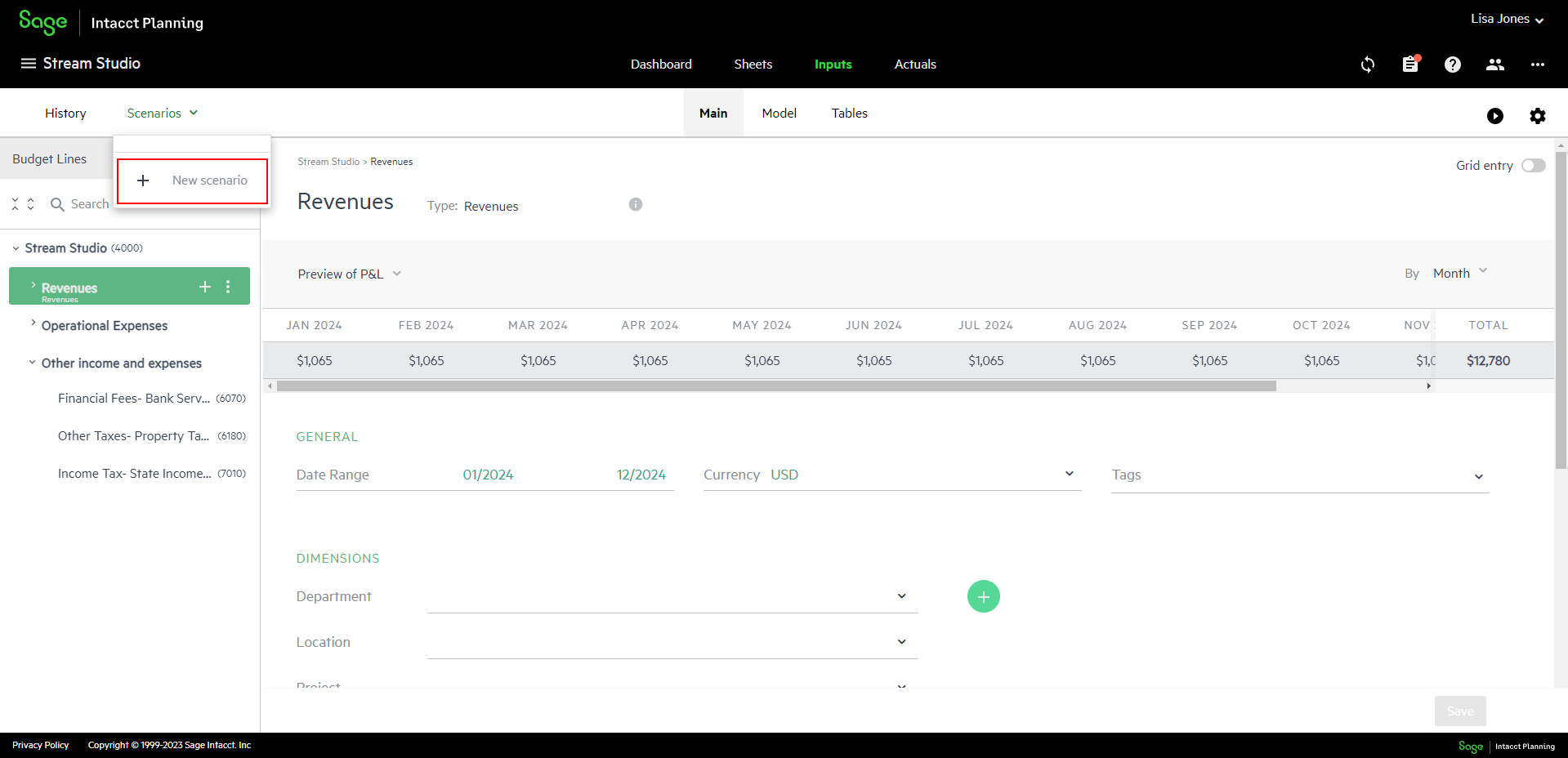Expand the Operational Expenses node
This screenshot has height=758, width=1568.
33,323
